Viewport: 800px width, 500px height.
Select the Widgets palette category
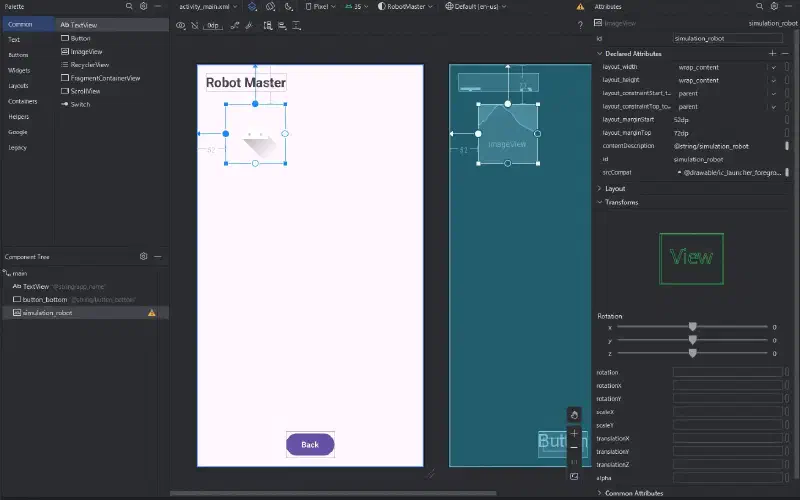(x=19, y=70)
